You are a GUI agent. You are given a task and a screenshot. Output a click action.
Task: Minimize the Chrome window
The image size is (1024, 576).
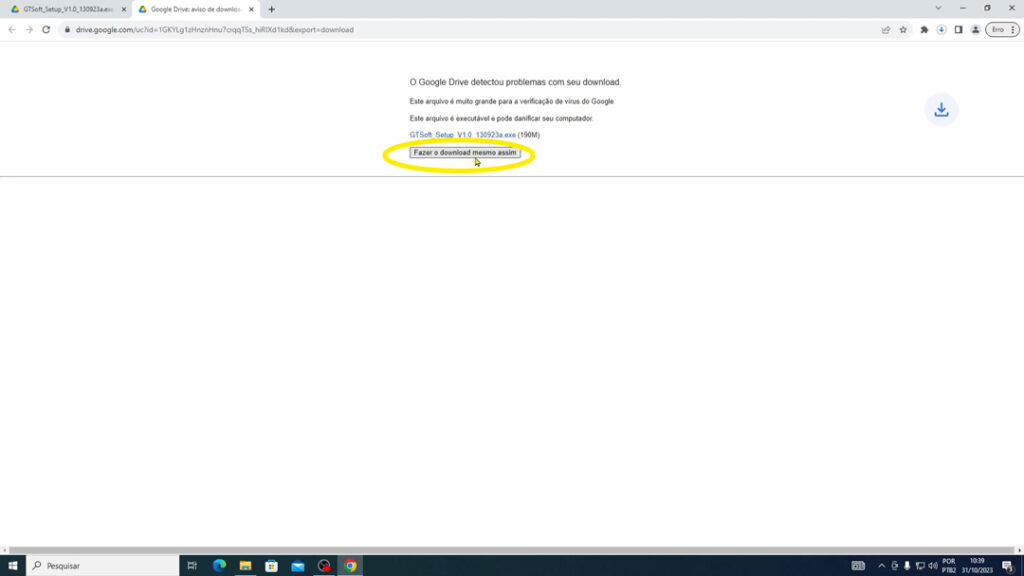[963, 8]
